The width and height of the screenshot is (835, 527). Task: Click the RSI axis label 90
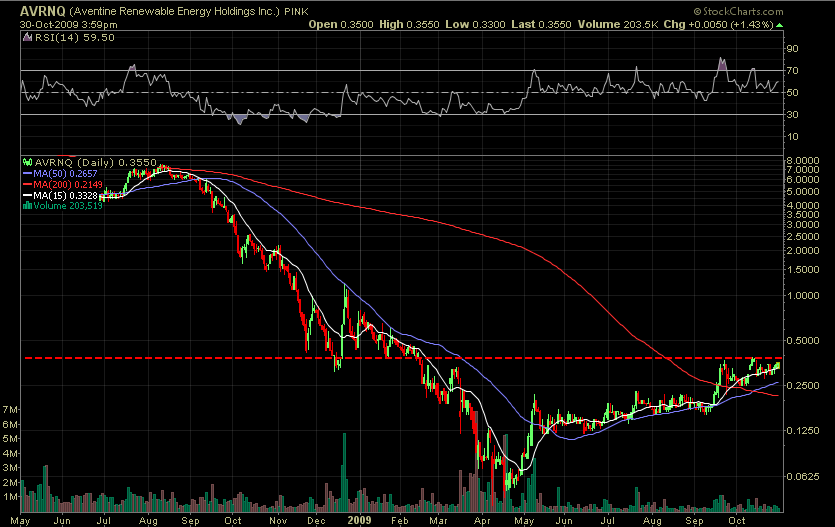[792, 48]
